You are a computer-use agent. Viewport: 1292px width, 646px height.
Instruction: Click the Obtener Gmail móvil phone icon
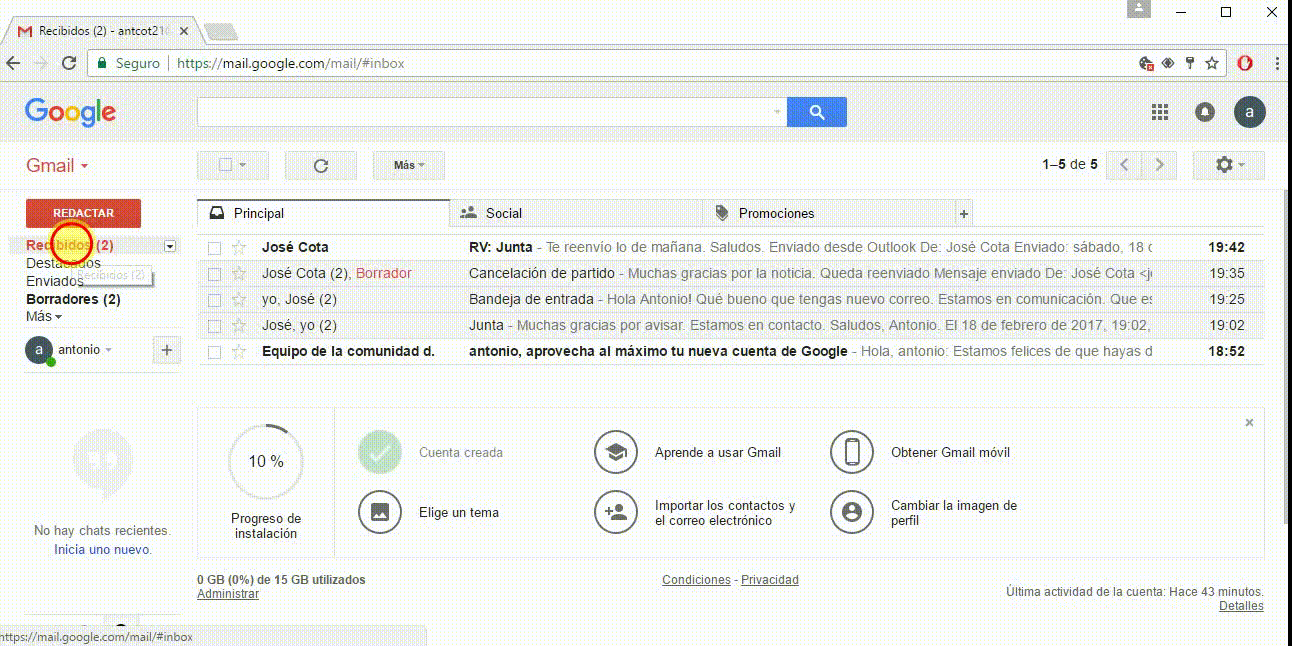(852, 452)
